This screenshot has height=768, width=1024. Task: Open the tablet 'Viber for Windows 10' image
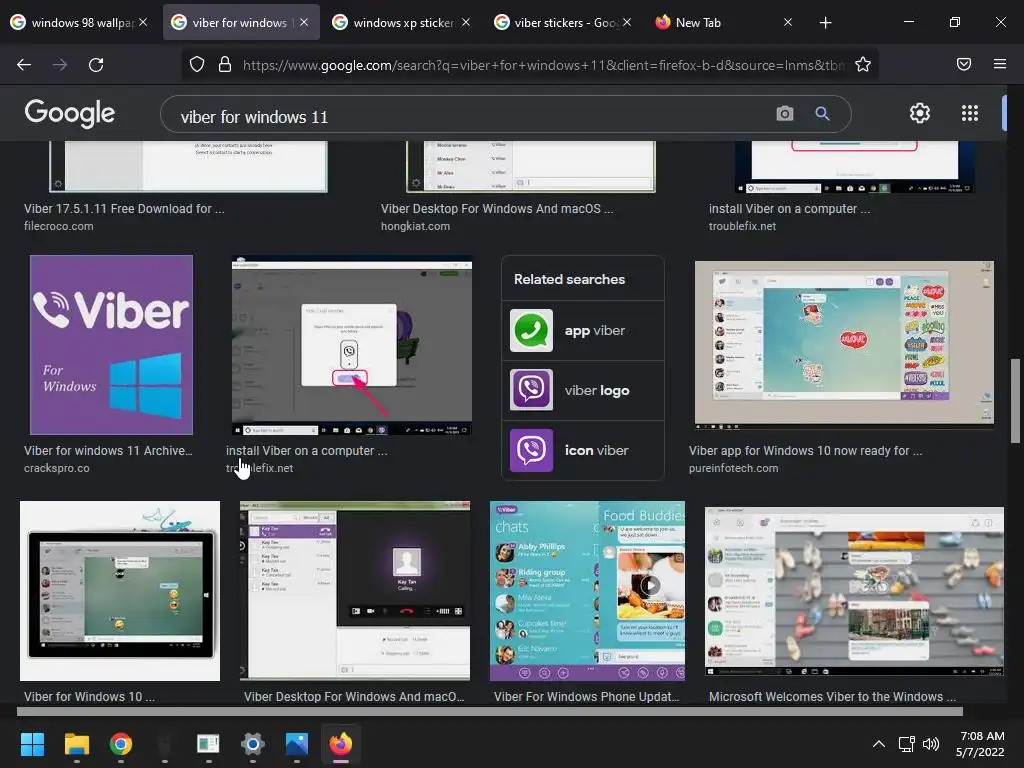[x=120, y=591]
